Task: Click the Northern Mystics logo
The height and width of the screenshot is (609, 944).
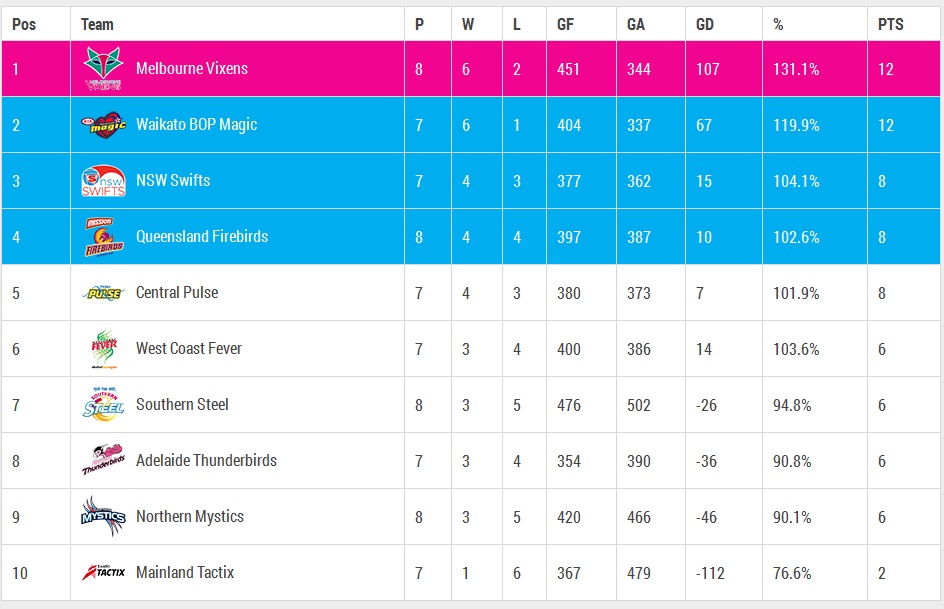Action: coord(103,517)
